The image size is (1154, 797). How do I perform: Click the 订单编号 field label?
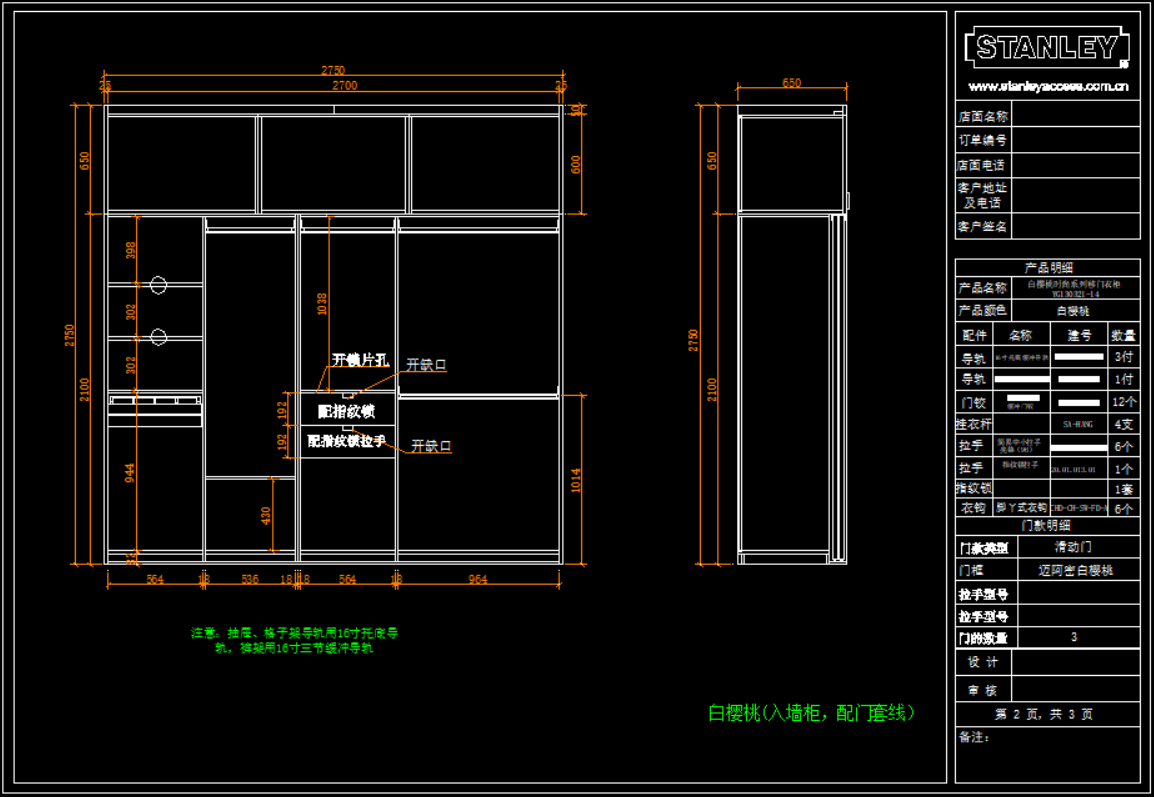tap(983, 140)
